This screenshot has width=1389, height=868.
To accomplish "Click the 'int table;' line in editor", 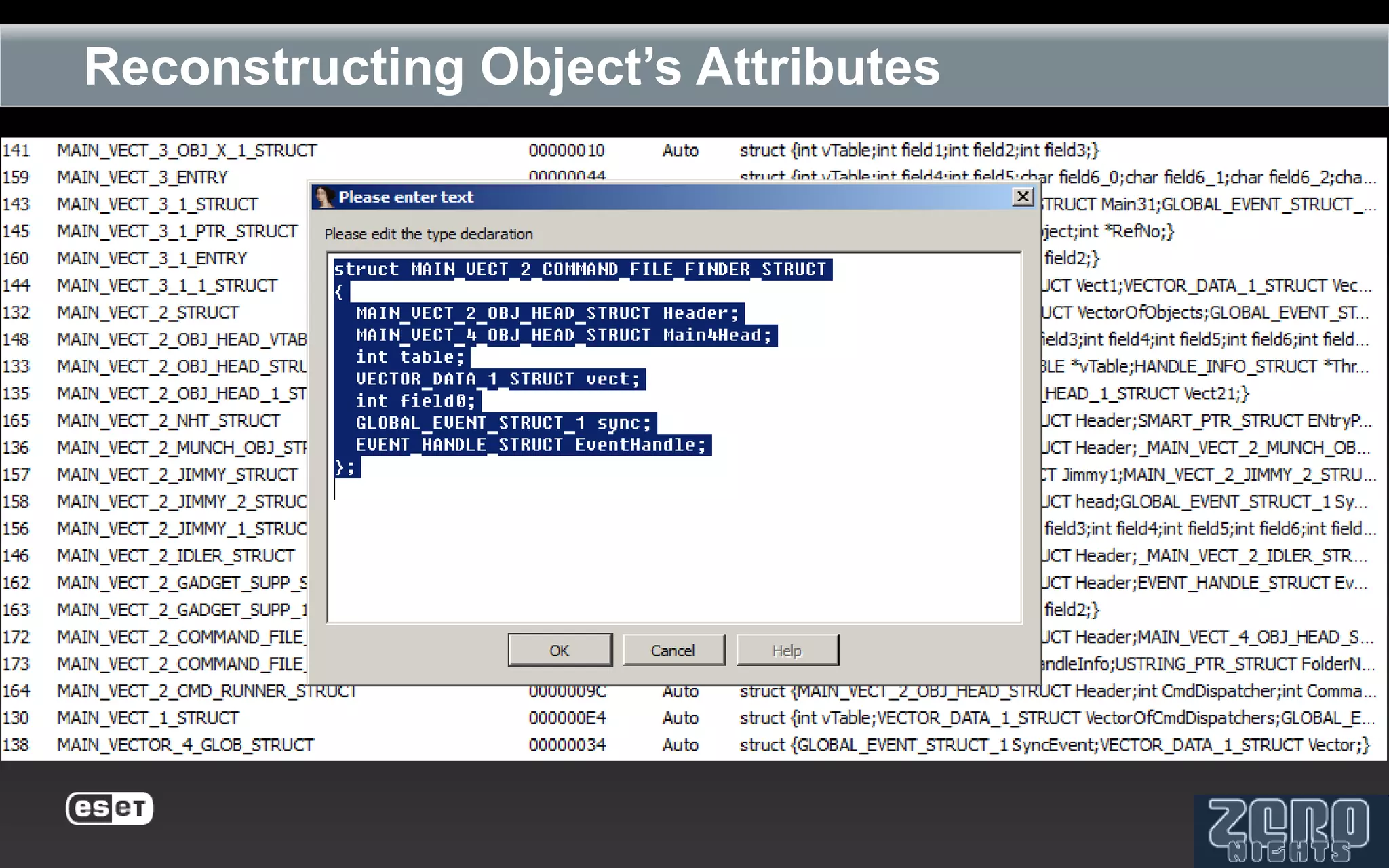I will click(410, 357).
